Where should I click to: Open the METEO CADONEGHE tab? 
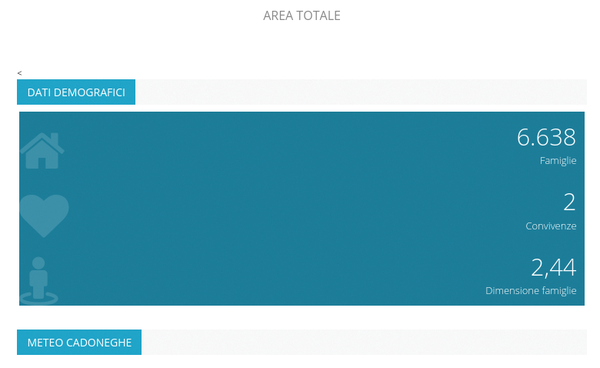tap(79, 342)
